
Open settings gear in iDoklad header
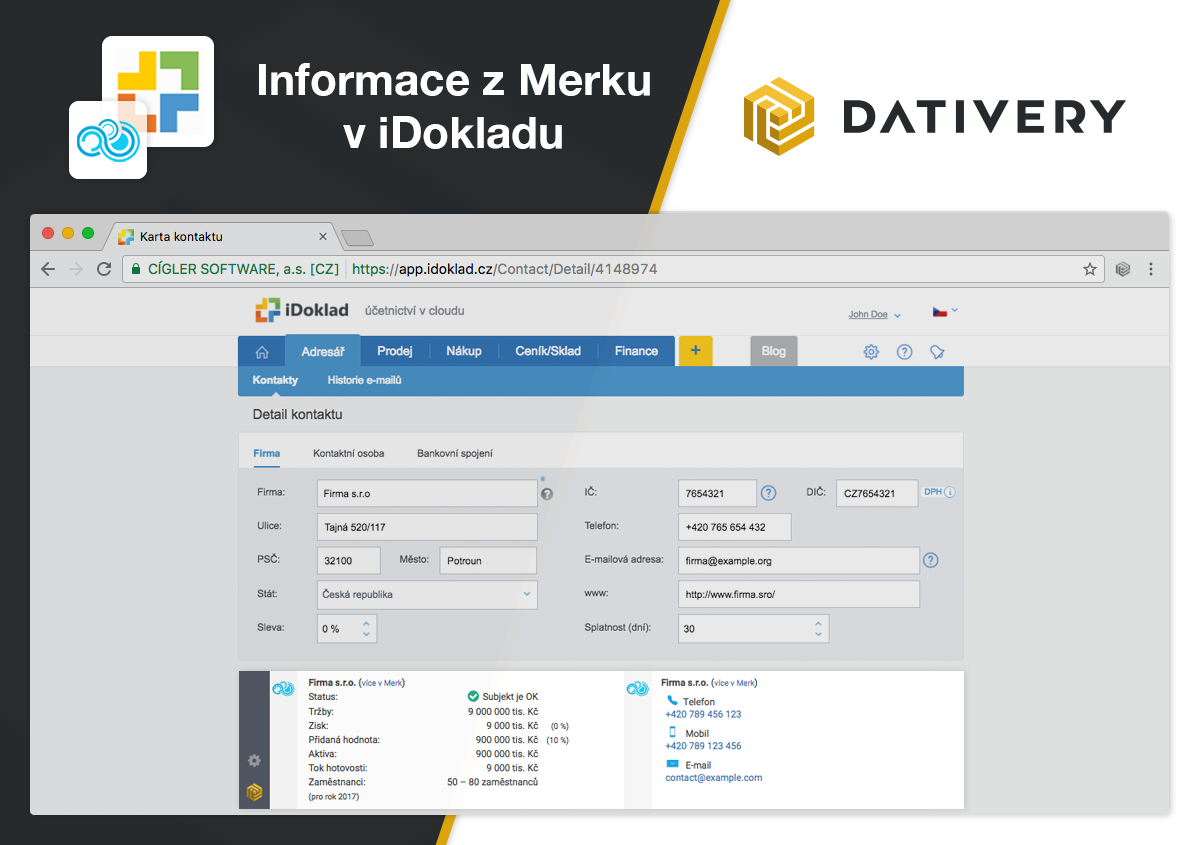(x=871, y=352)
